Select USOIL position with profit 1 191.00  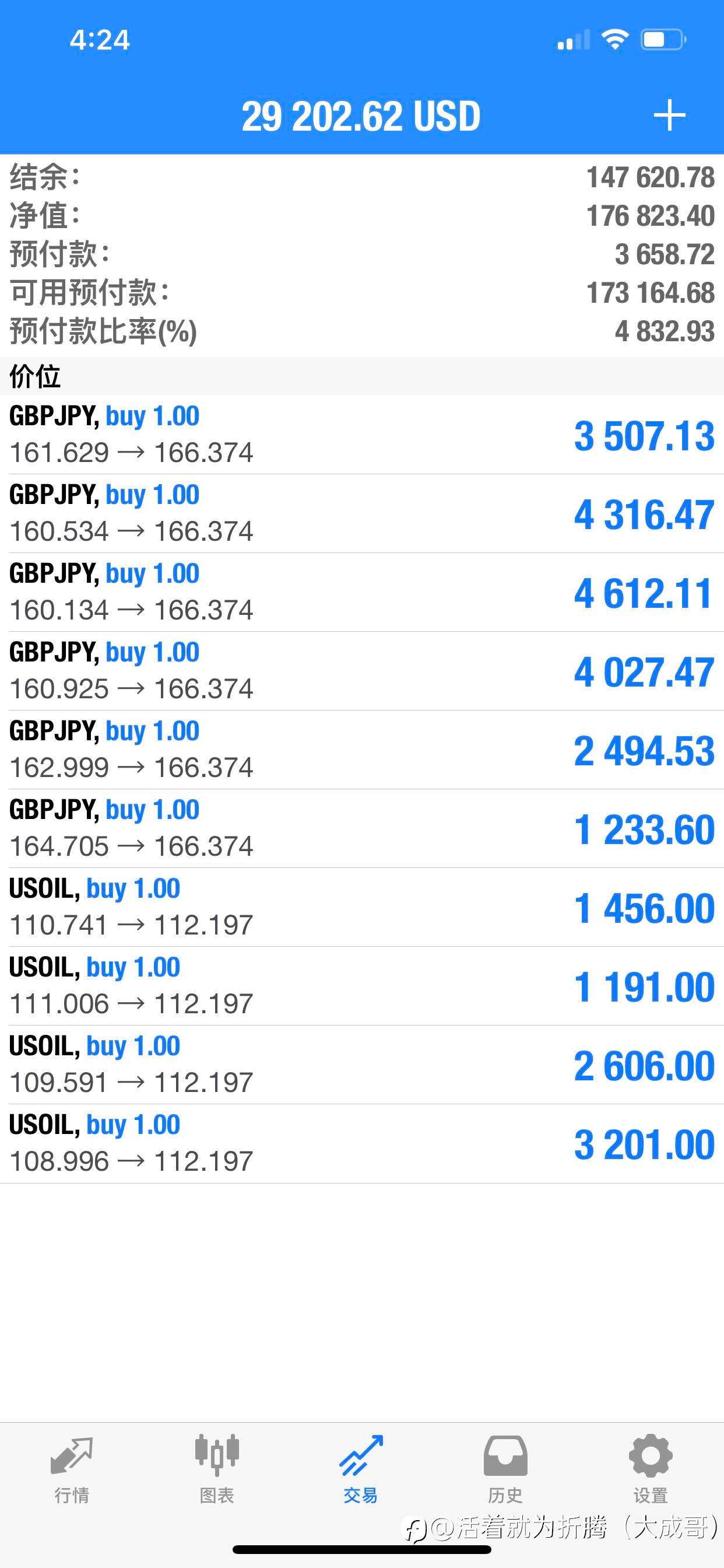point(362,986)
